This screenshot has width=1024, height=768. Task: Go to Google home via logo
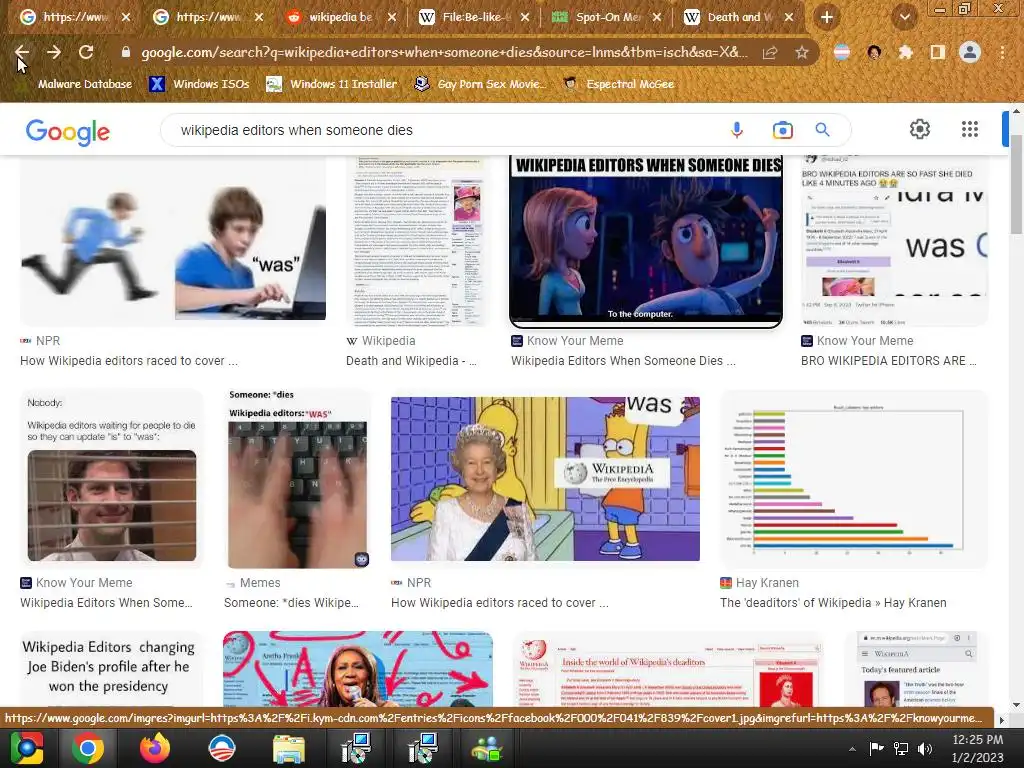[x=68, y=131]
